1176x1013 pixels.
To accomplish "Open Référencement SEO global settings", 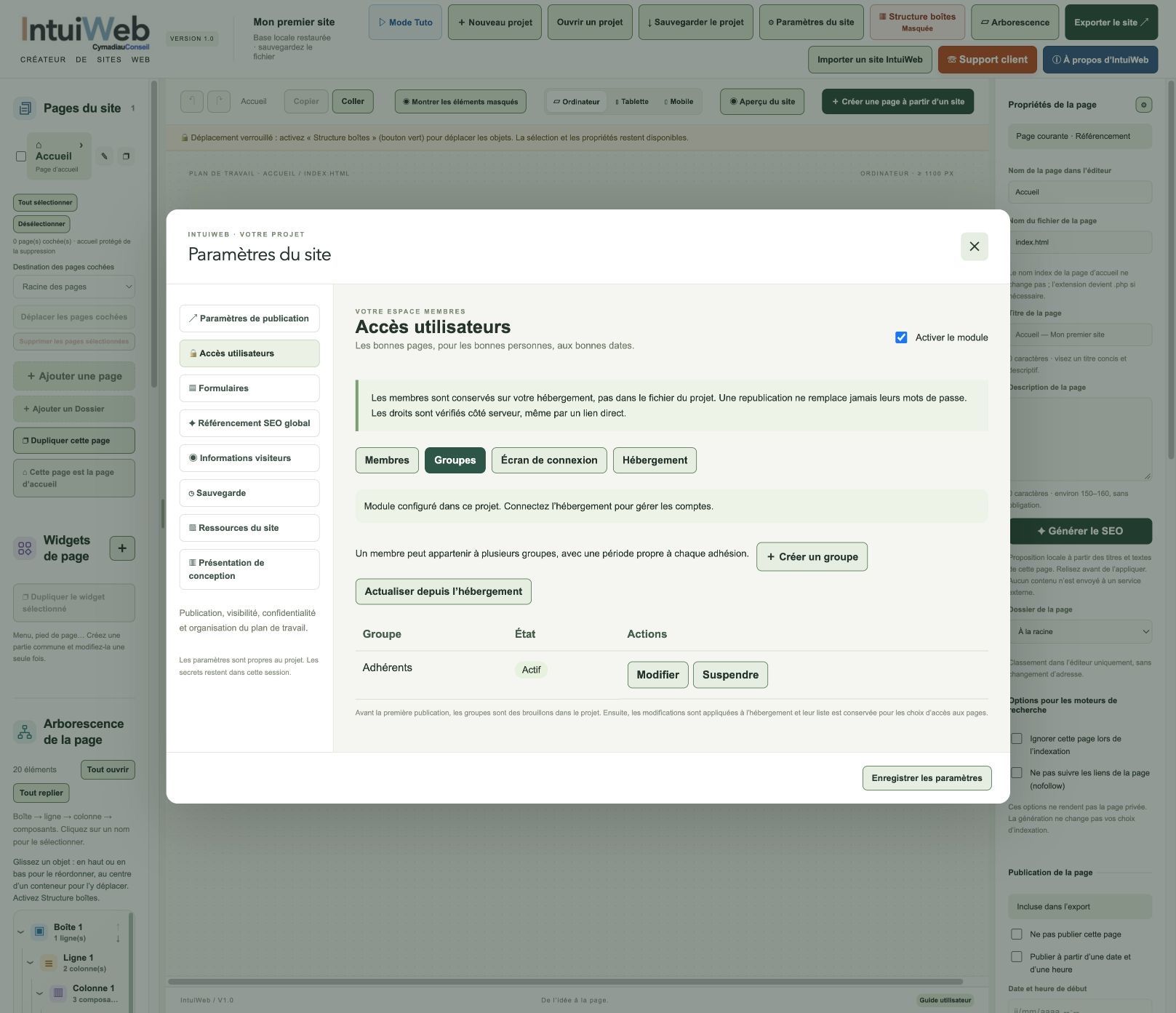I will pos(249,423).
